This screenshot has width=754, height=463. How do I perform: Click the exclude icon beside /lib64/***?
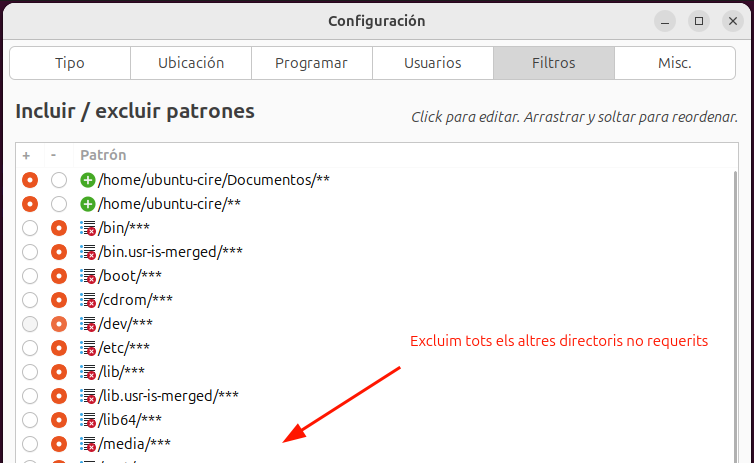point(88,420)
